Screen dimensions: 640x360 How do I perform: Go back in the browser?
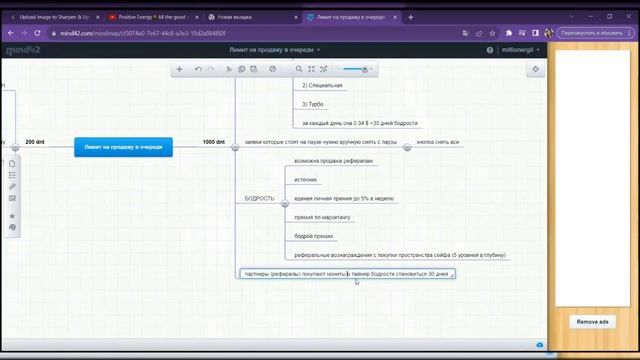click(x=11, y=33)
